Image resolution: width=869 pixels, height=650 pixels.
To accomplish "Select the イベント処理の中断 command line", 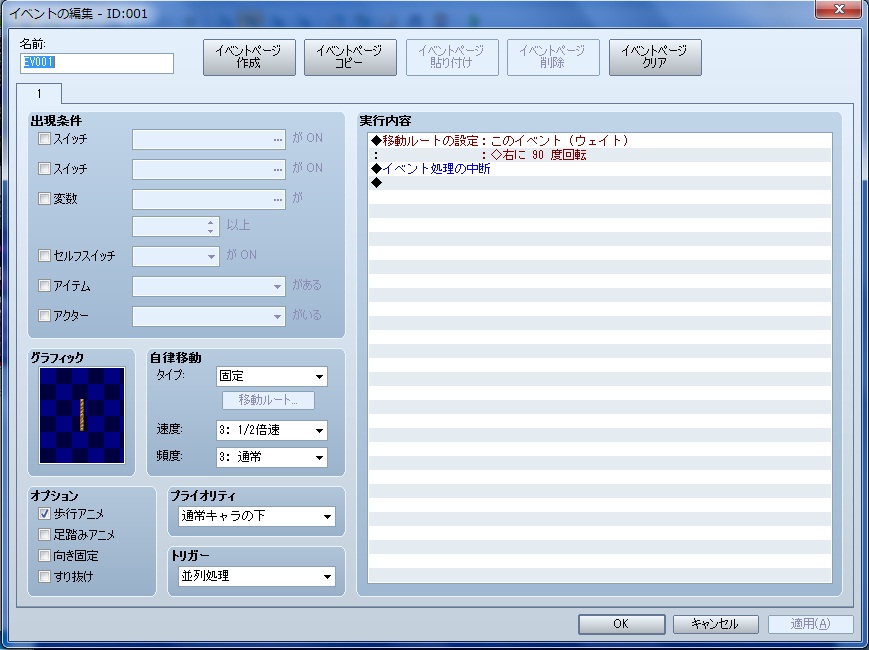I will click(x=600, y=169).
